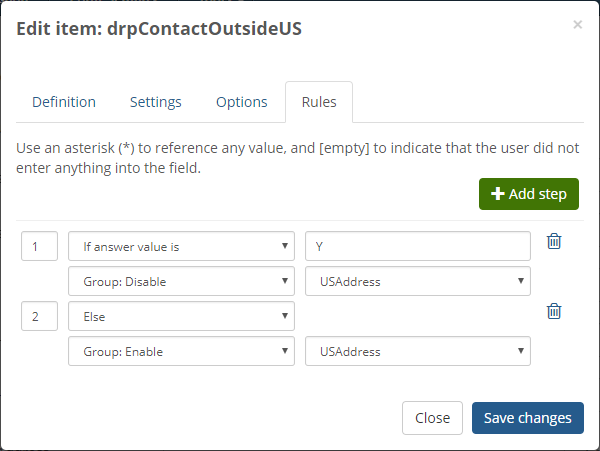Switch to the Definition tab
The height and width of the screenshot is (451, 600).
click(64, 102)
